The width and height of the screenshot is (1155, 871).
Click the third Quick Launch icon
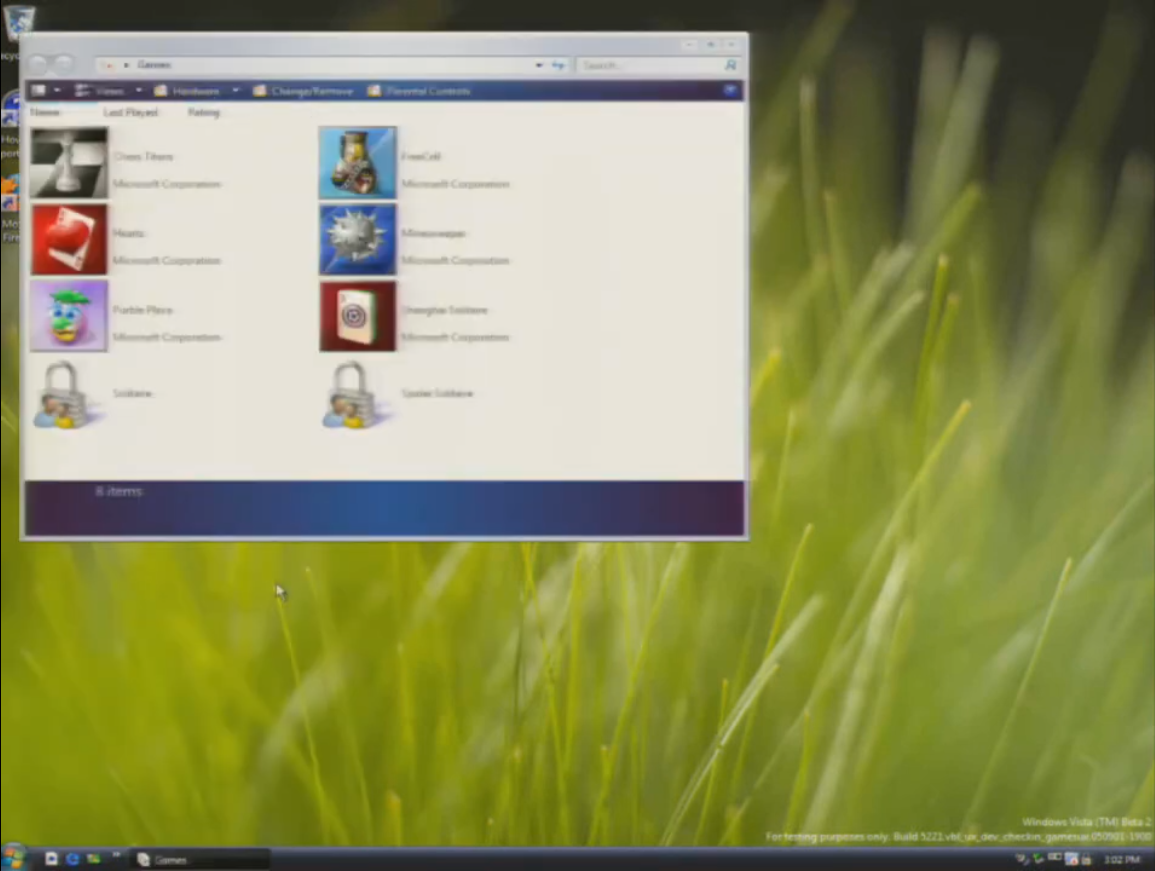(94, 858)
